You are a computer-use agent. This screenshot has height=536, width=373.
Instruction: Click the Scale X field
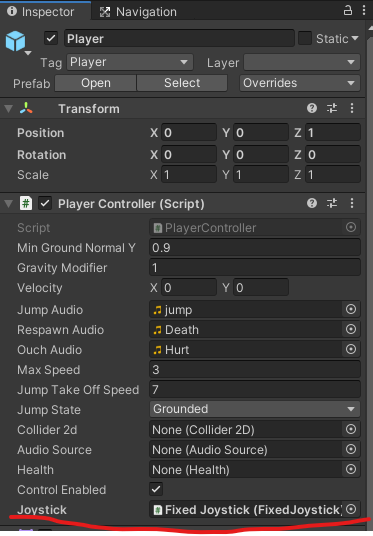click(x=189, y=175)
